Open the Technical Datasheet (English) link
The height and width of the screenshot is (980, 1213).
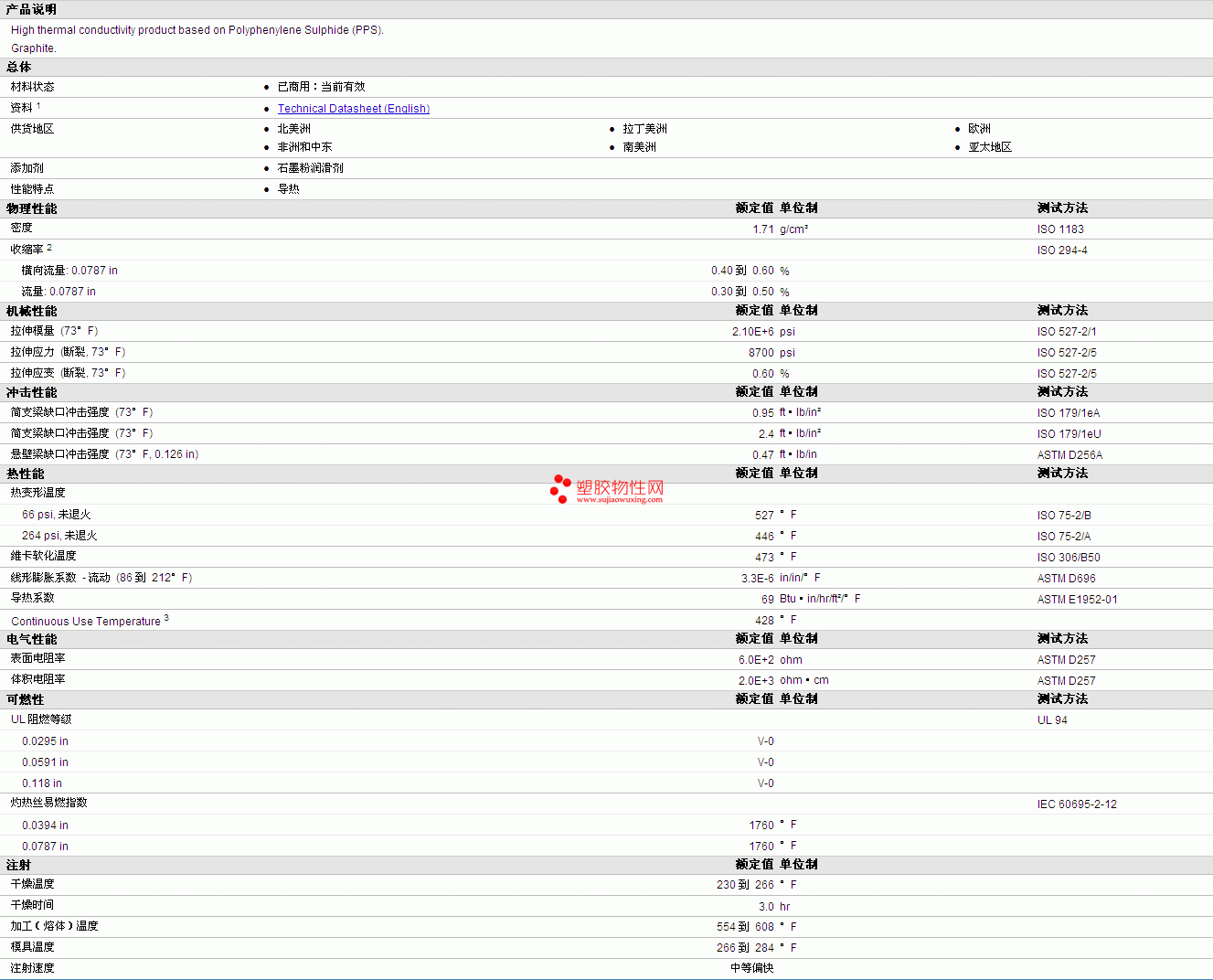click(353, 109)
